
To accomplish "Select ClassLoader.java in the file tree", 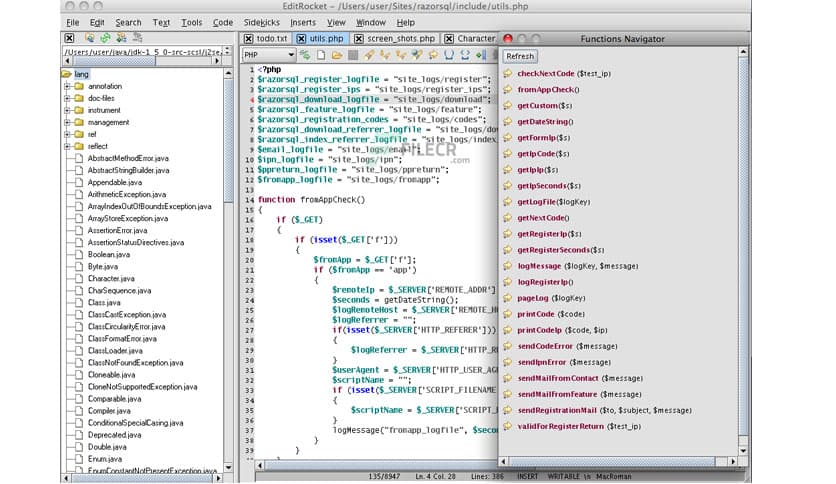I will click(115, 350).
